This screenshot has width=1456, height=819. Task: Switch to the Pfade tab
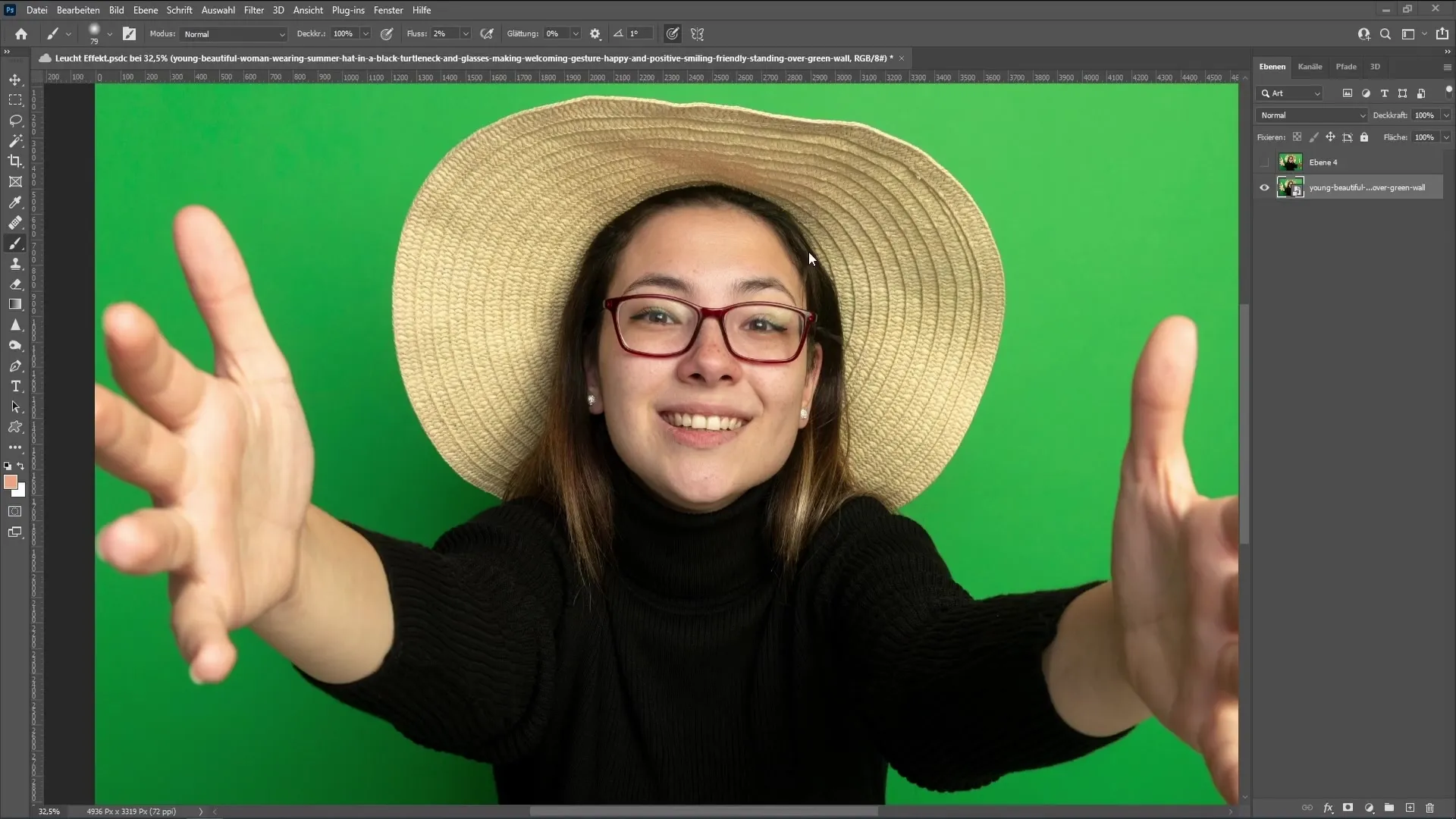tap(1345, 66)
